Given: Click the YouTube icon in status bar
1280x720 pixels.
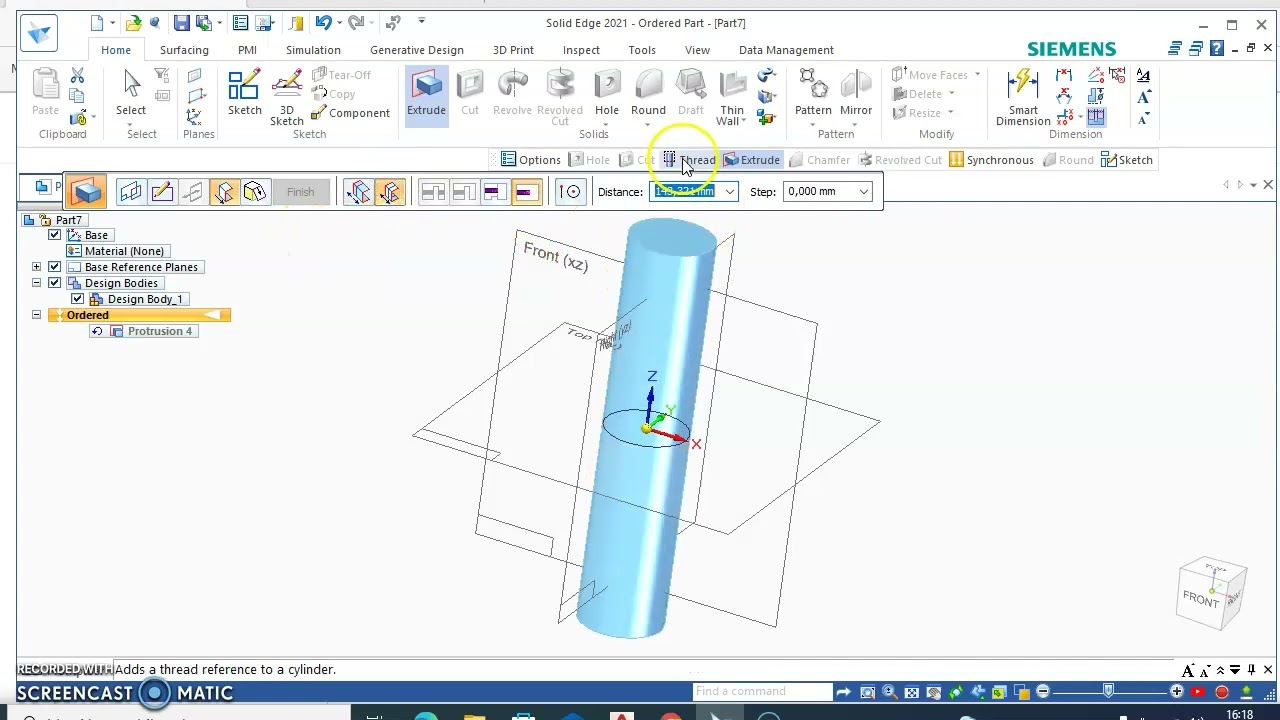Looking at the screenshot, I should pos(1198,692).
